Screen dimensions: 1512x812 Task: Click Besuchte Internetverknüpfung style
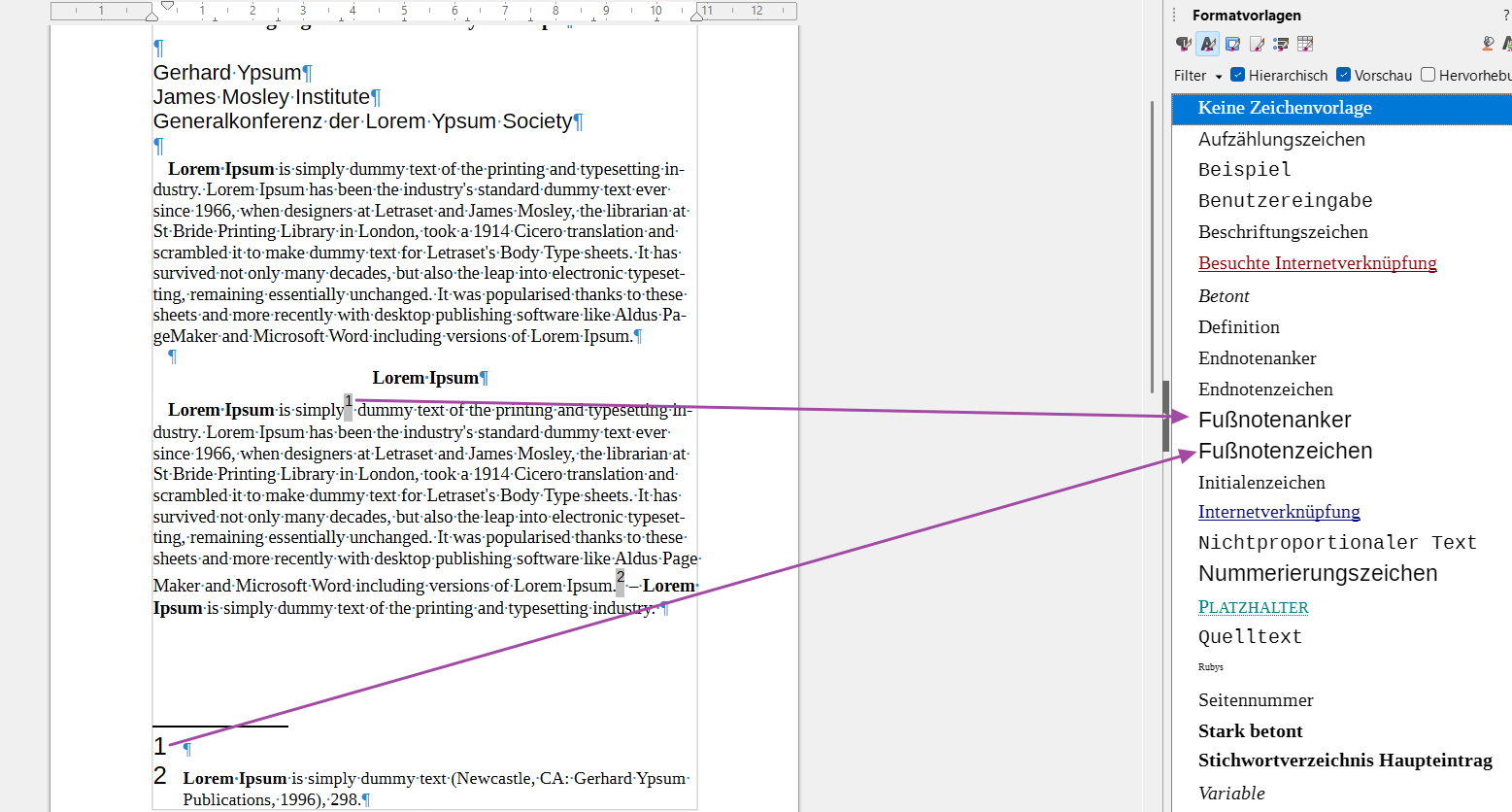click(1317, 263)
